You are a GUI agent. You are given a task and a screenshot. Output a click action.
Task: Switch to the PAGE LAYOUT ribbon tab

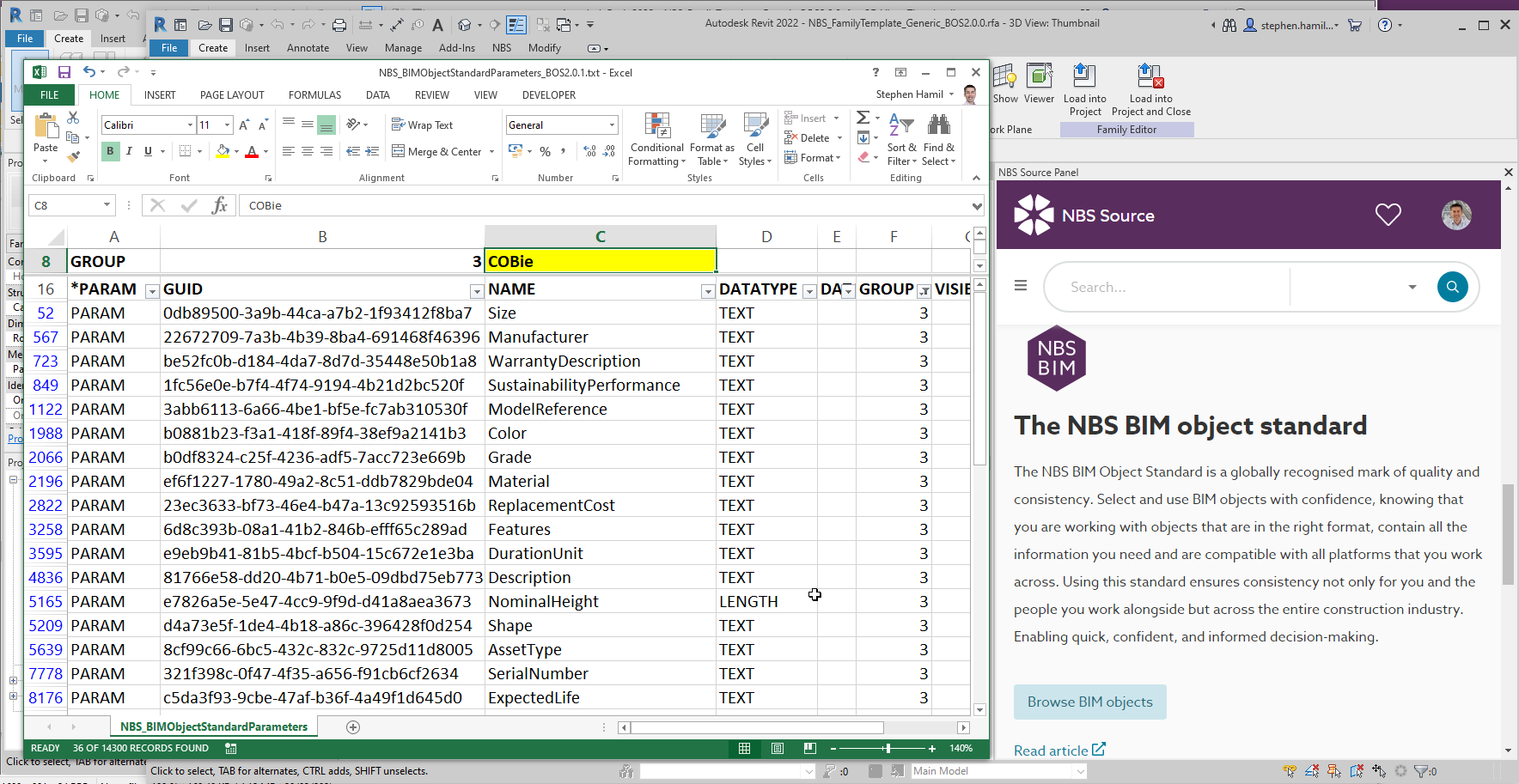click(232, 95)
